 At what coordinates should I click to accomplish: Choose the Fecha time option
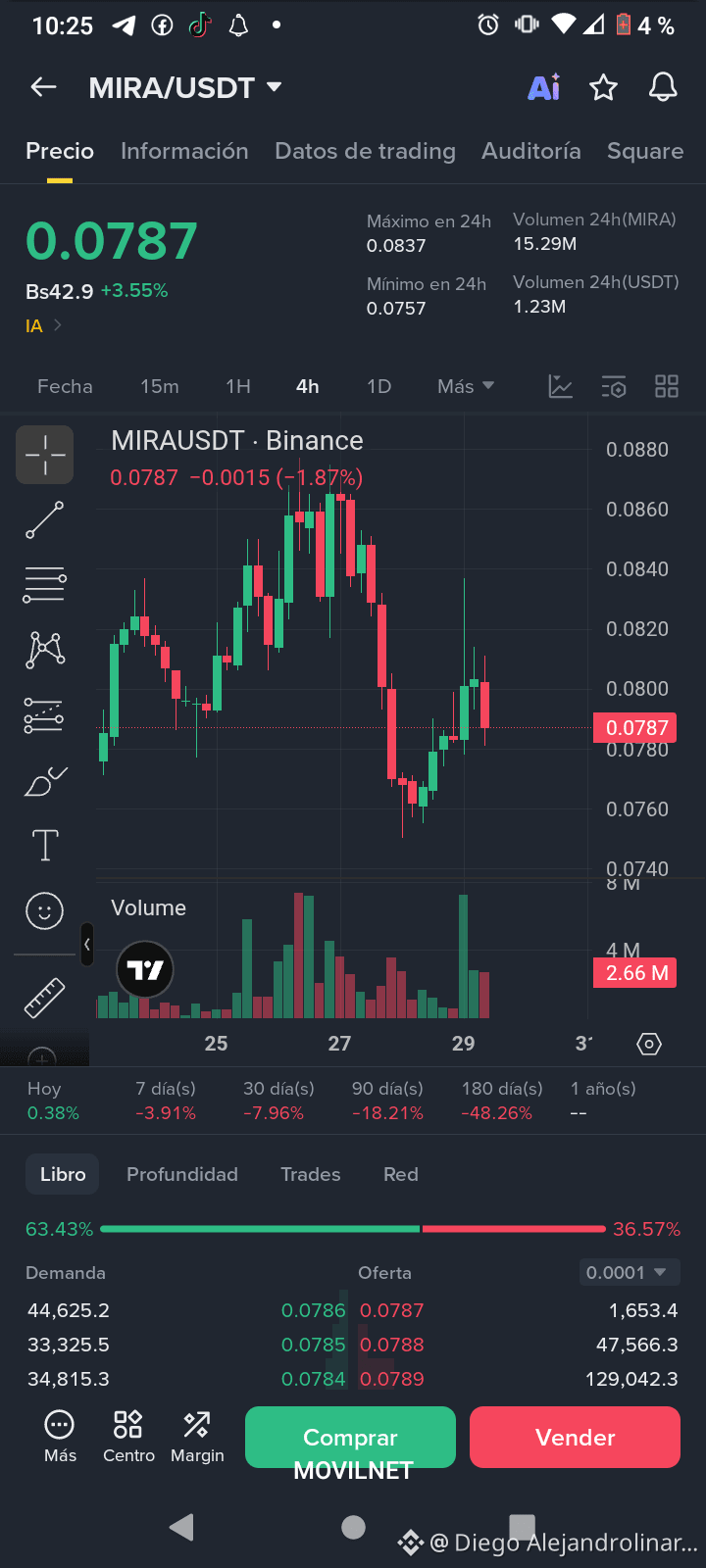(x=65, y=386)
